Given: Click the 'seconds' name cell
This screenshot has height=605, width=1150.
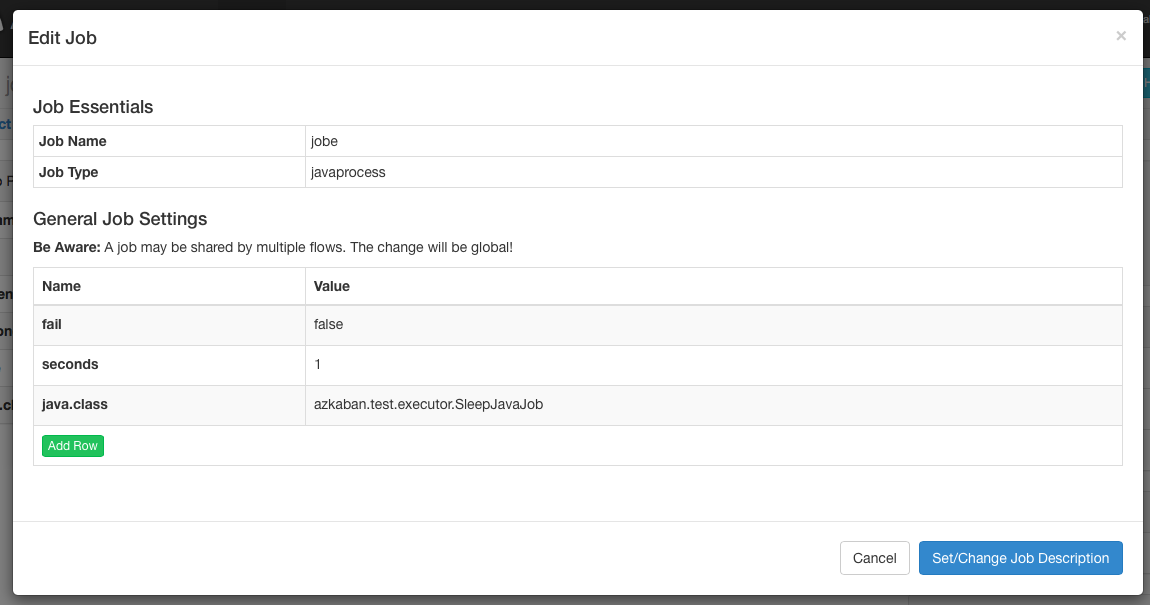Looking at the screenshot, I should tap(168, 365).
